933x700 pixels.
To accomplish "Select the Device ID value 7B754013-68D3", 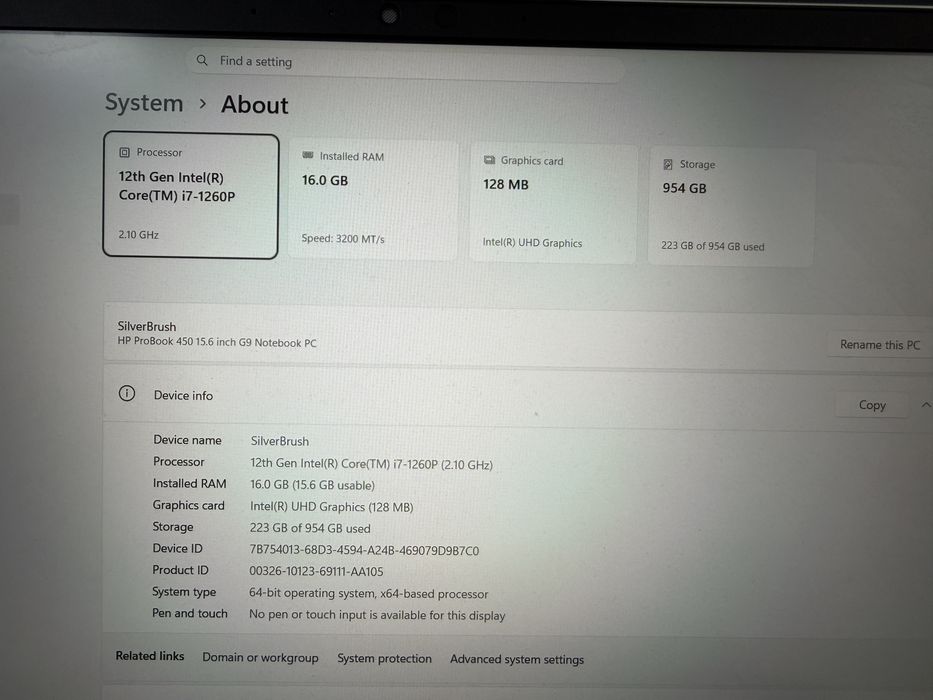I will point(364,551).
